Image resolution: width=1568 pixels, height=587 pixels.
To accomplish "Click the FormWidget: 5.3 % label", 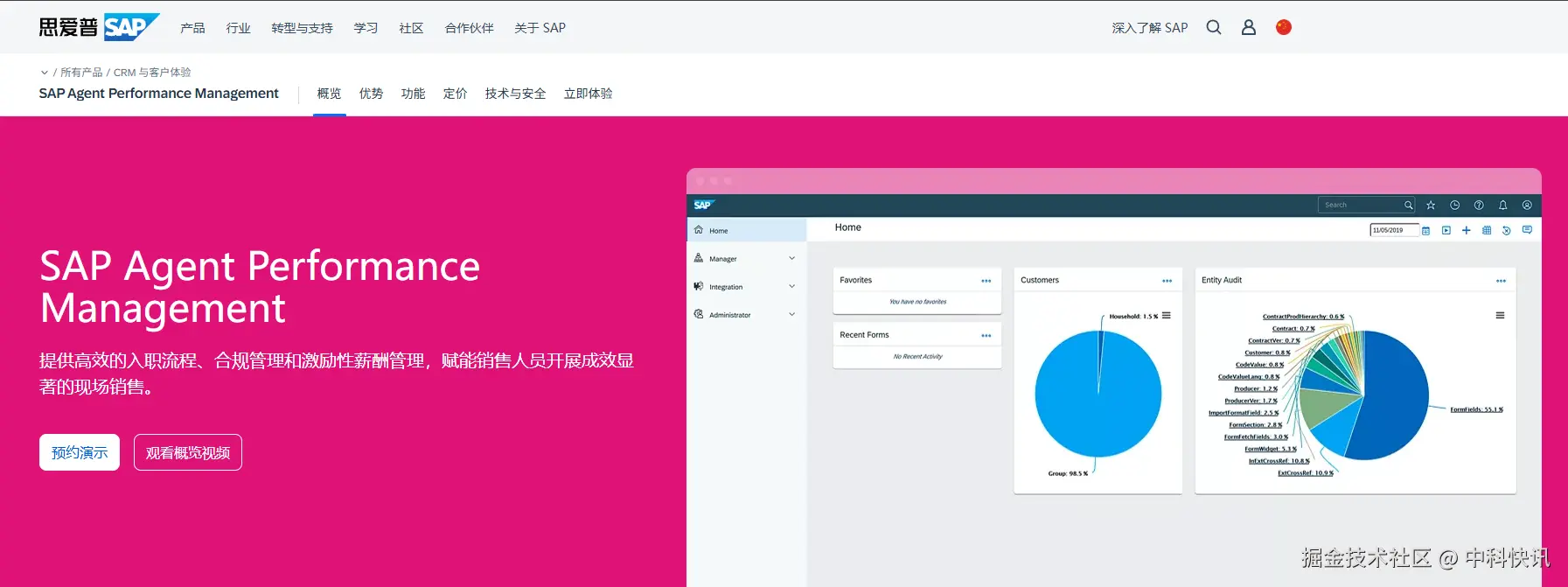I will 1270,449.
